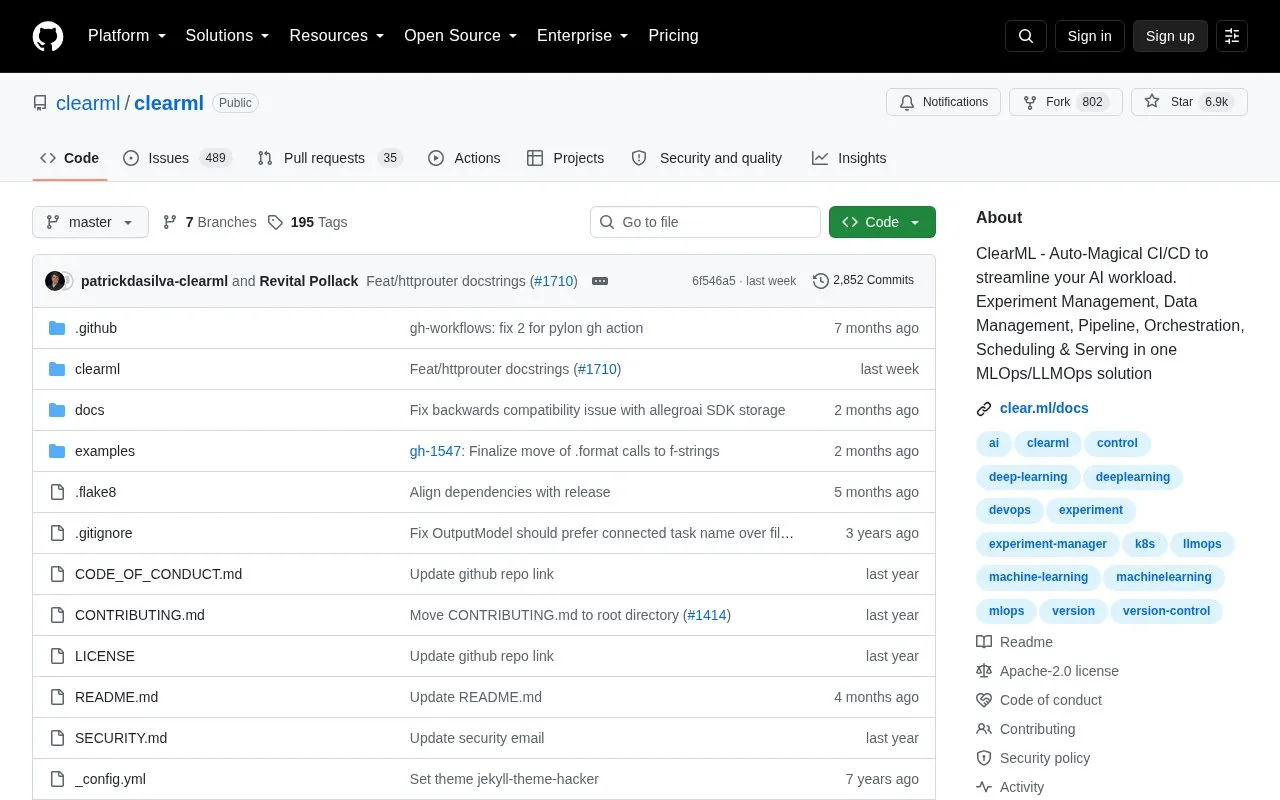Viewport: 1280px width, 800px height.
Task: Click the Sign up button
Action: pos(1170,36)
